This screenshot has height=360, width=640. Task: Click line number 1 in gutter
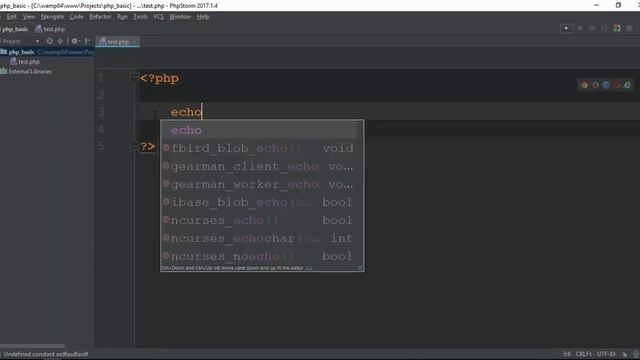click(101, 78)
